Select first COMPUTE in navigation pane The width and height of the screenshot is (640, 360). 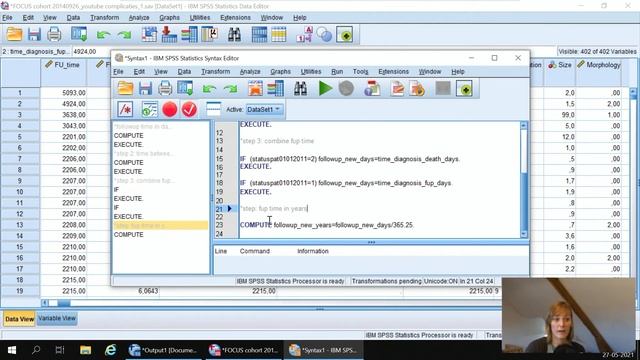click(x=129, y=136)
